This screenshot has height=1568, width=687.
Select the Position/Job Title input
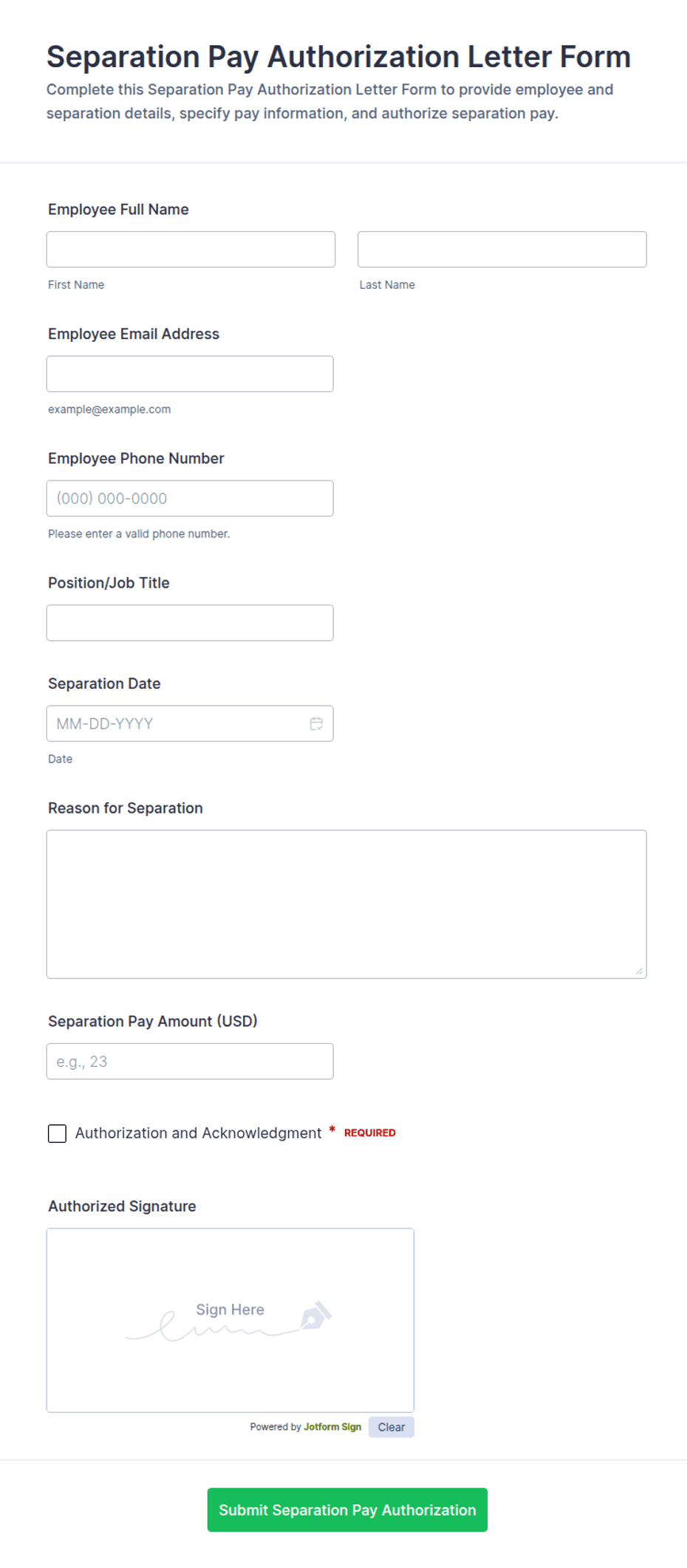coord(190,623)
